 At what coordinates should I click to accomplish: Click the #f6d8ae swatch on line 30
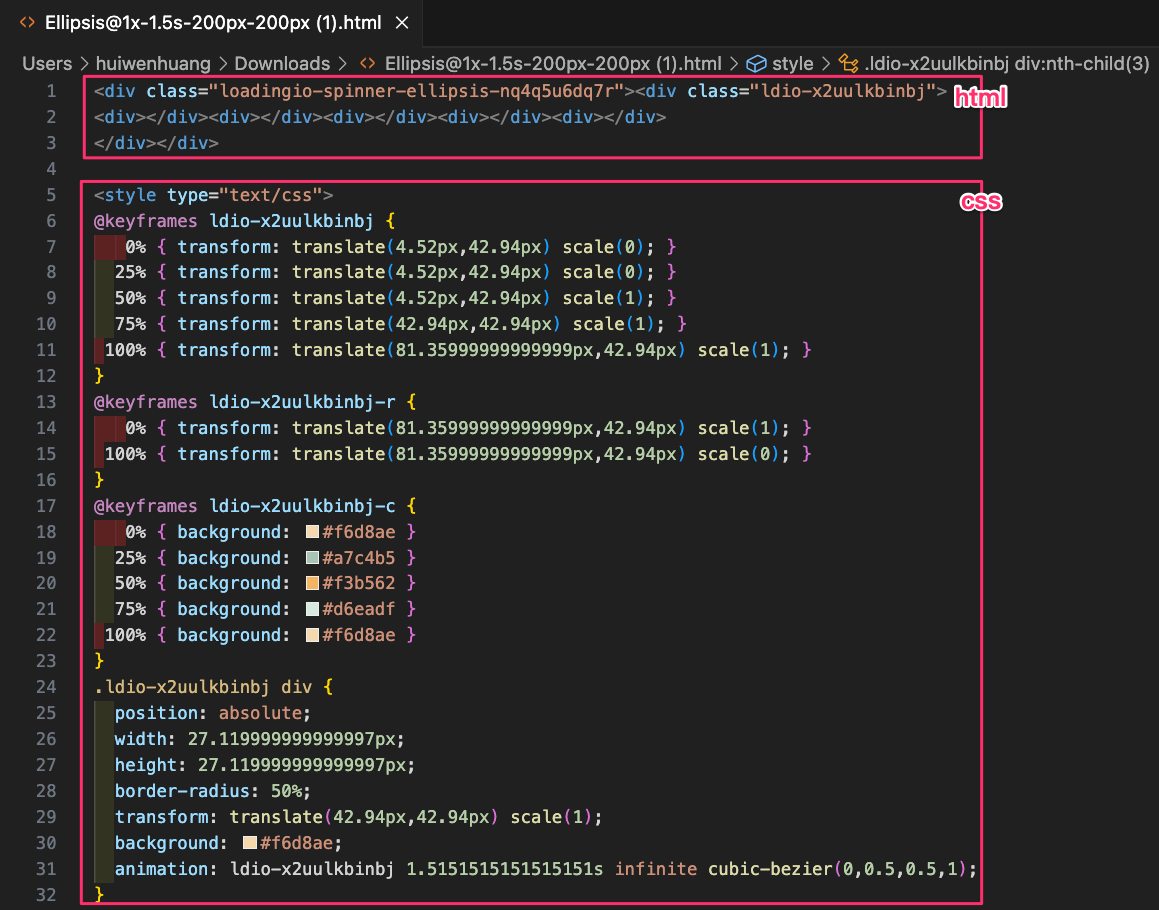pos(250,843)
